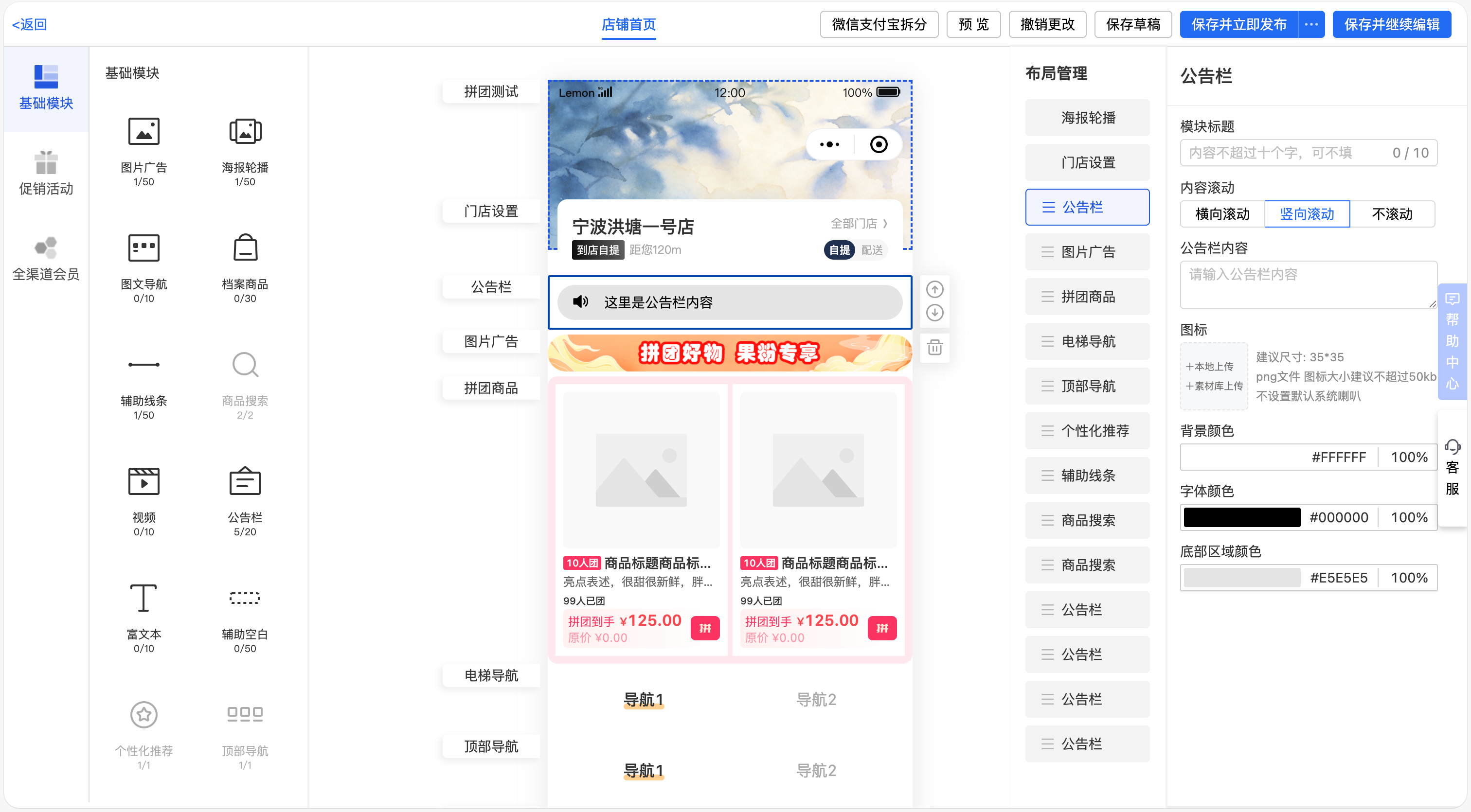Screen dimensions: 1471x812
Task: Select 横向滚动 horizontal scroll option
Action: click(x=1222, y=214)
